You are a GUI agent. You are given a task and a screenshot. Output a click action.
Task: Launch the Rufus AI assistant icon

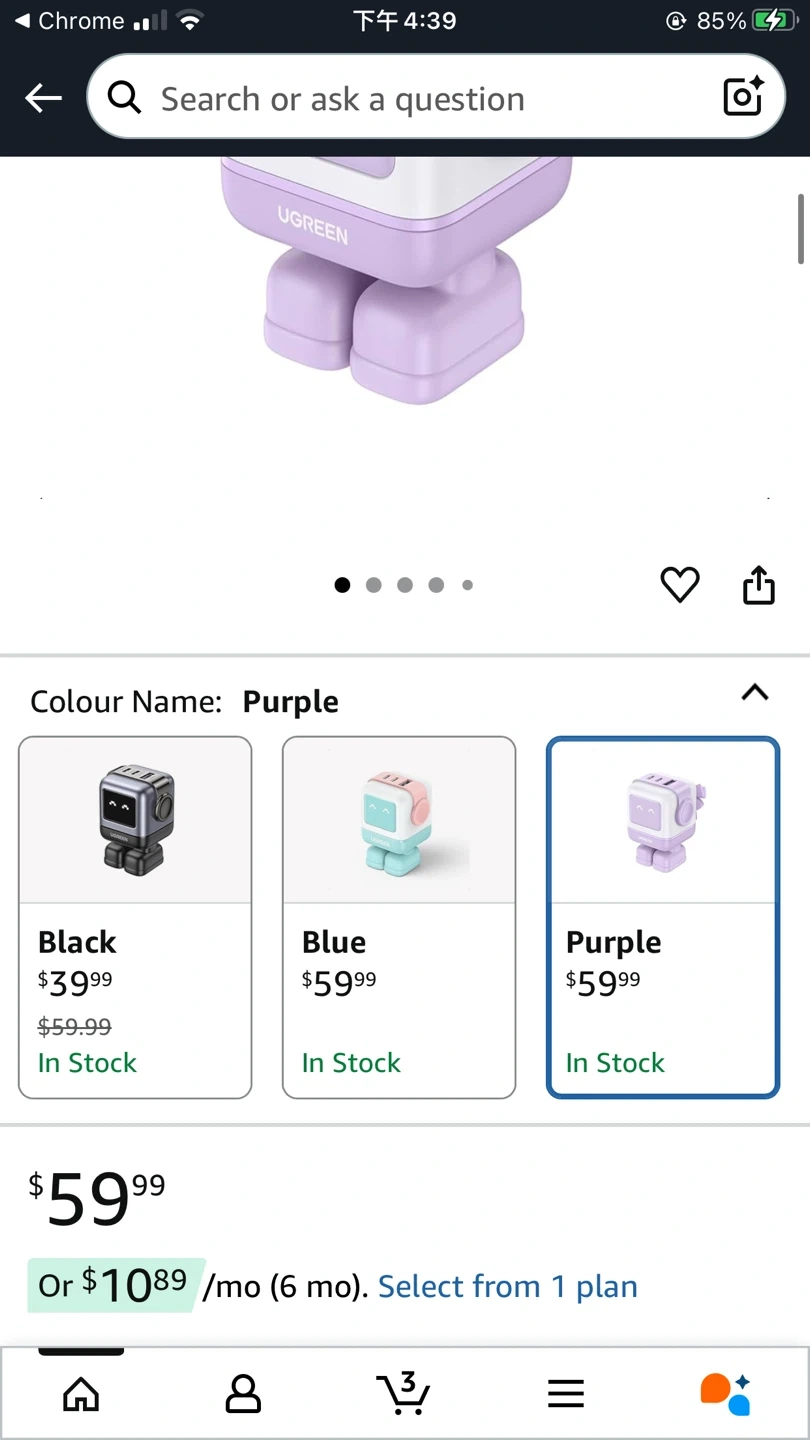click(x=726, y=1393)
